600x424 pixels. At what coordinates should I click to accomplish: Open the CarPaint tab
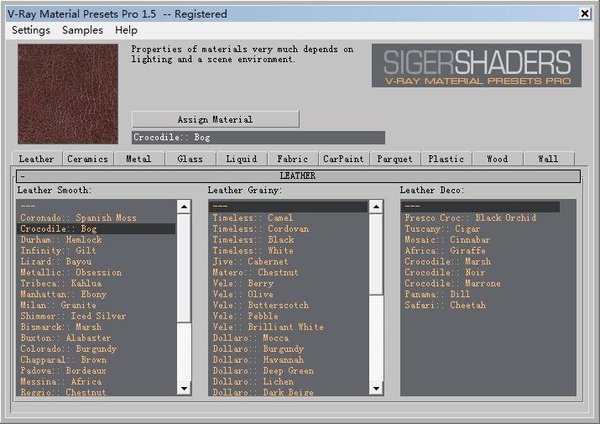(x=344, y=158)
